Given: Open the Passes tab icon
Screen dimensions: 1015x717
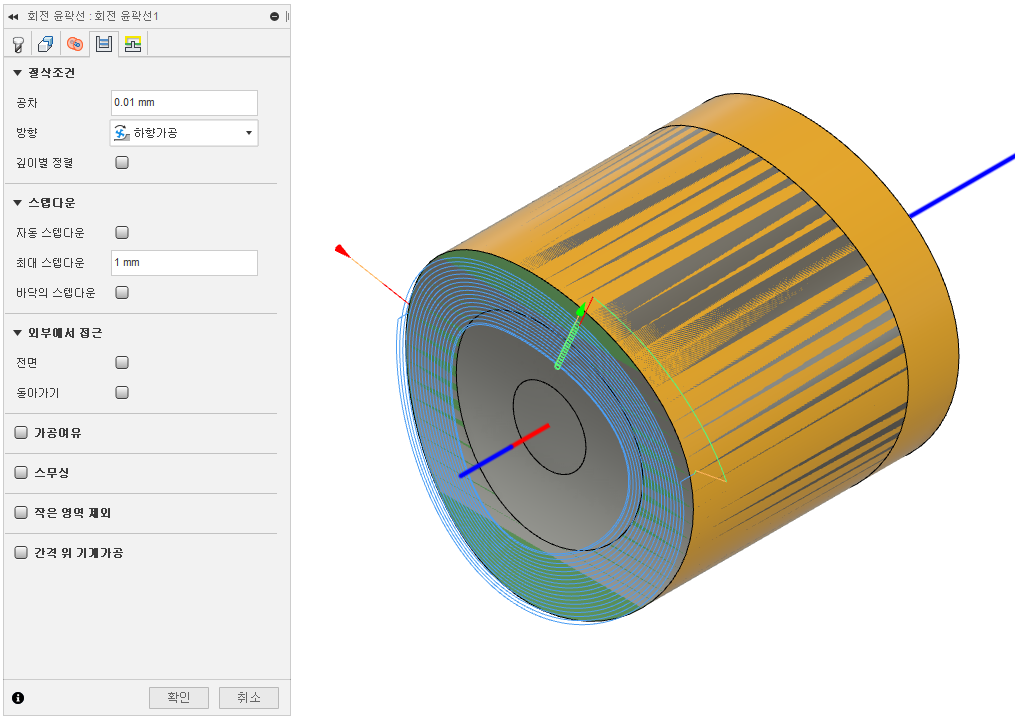Looking at the screenshot, I should tap(104, 44).
